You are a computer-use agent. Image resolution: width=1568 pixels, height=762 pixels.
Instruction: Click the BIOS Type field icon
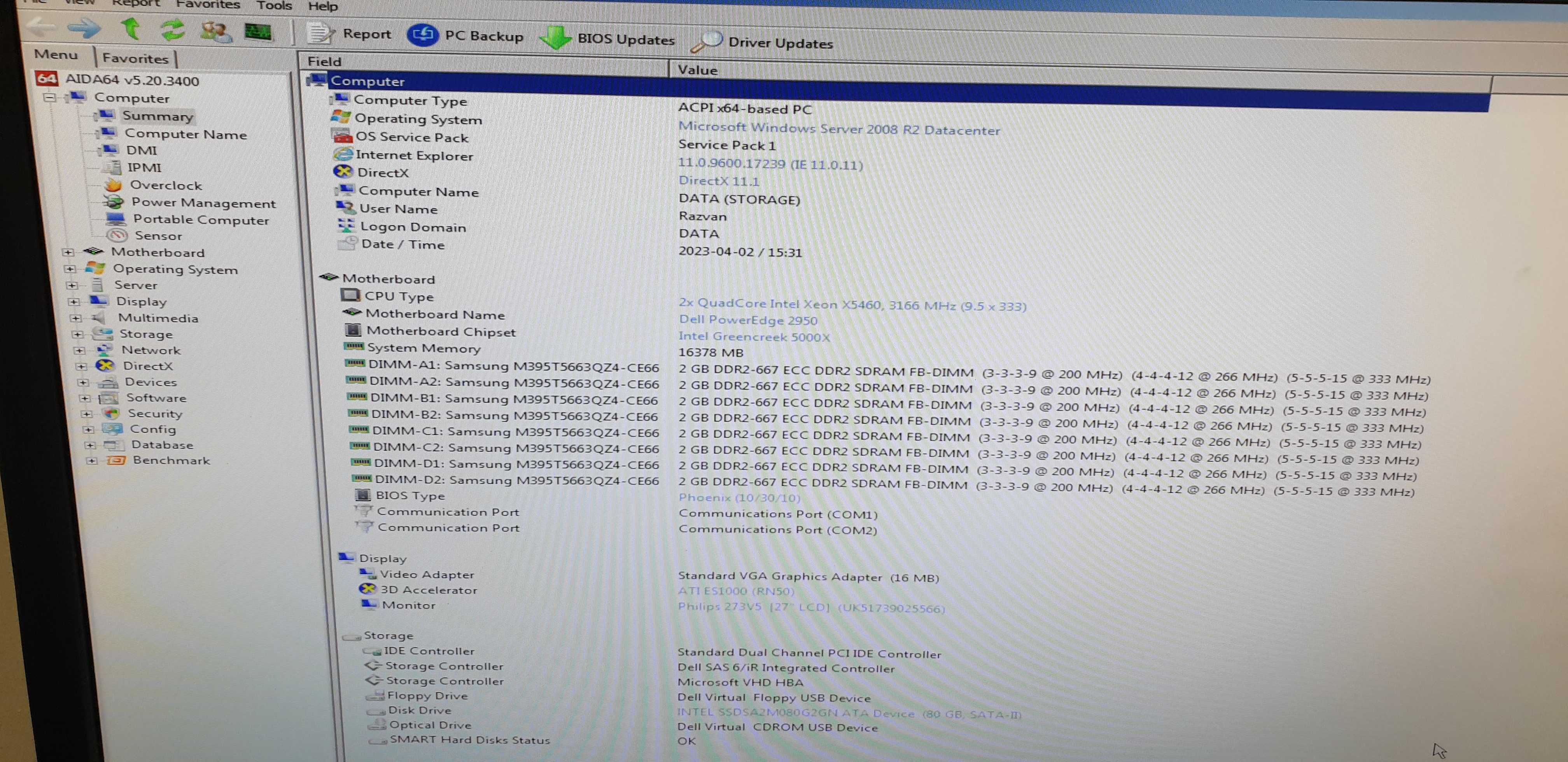[362, 494]
